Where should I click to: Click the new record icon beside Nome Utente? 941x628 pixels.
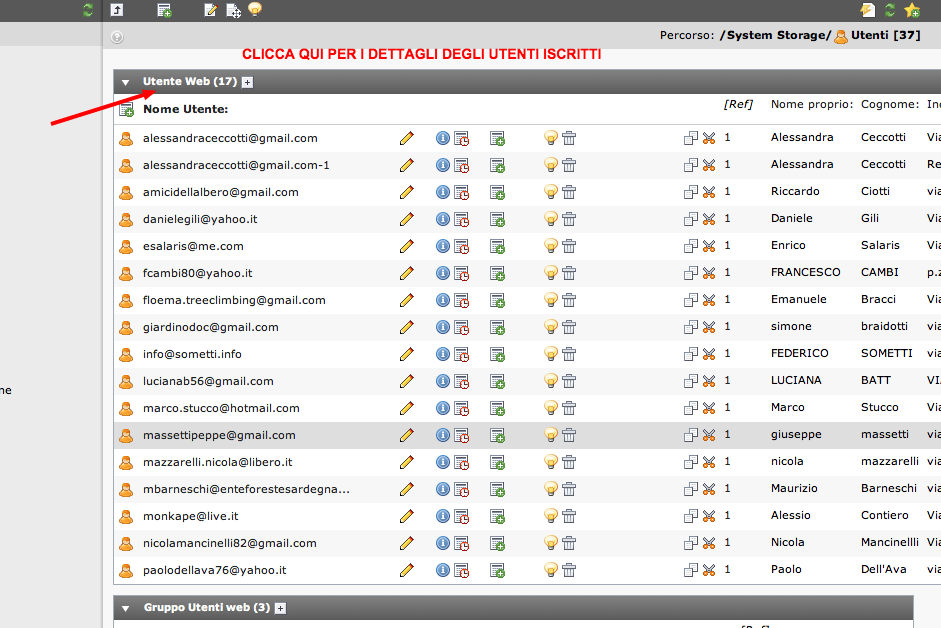(126, 109)
